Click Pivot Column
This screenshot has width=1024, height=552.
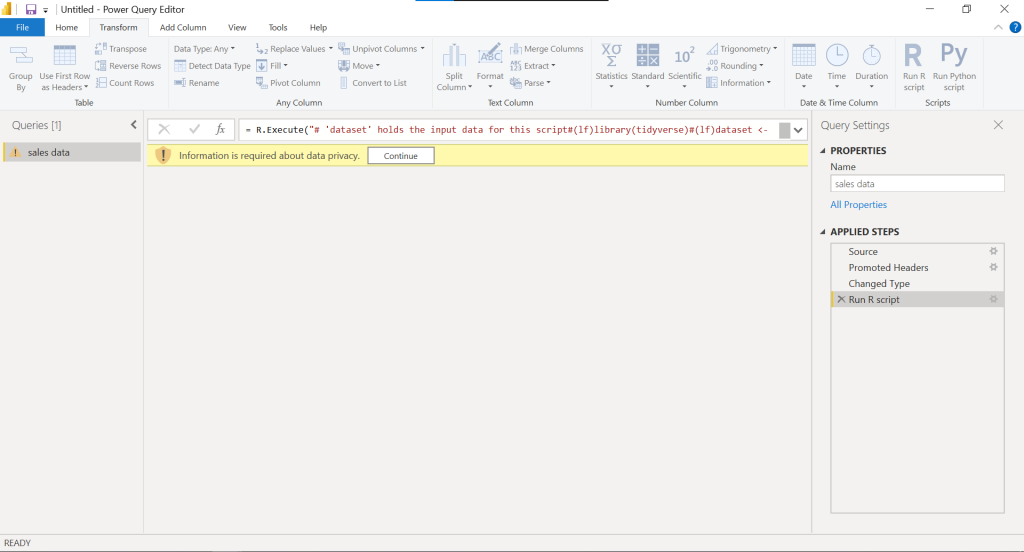click(288, 83)
